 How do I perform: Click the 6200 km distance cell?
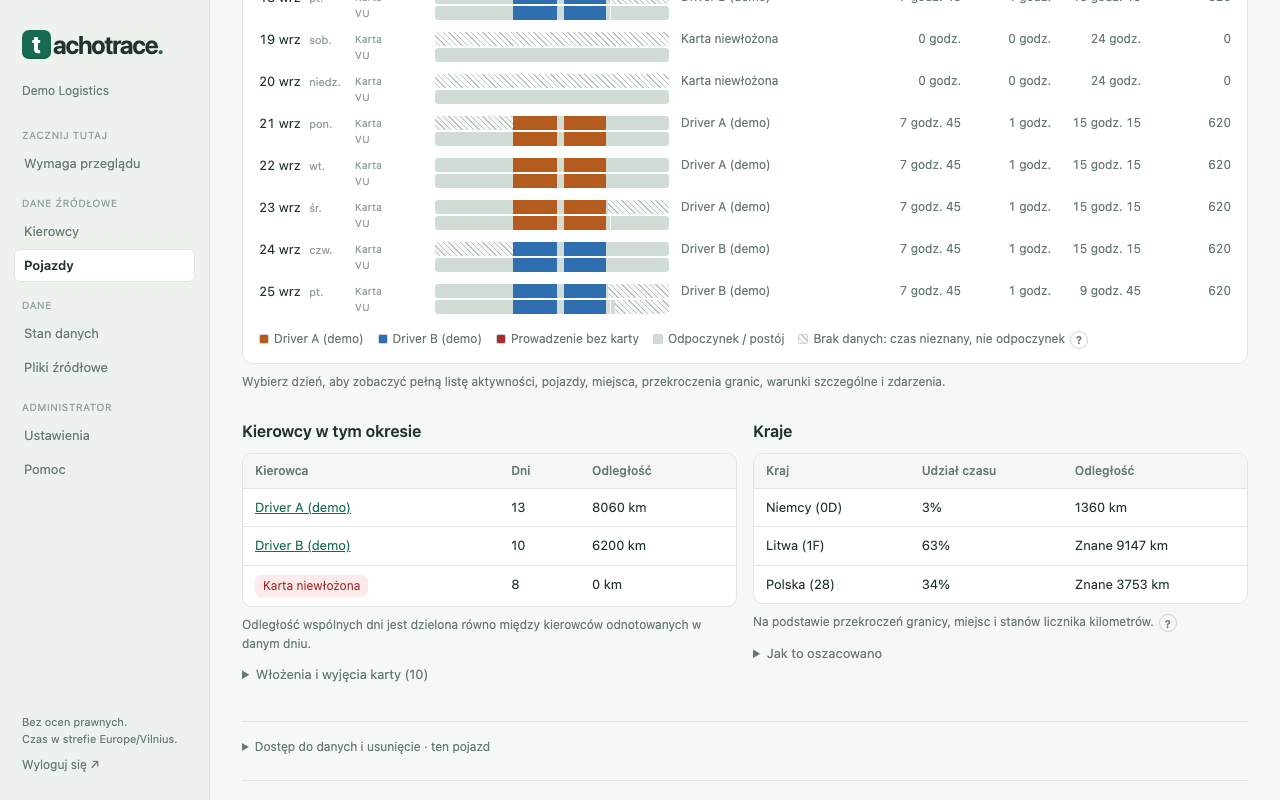pyautogui.click(x=619, y=546)
